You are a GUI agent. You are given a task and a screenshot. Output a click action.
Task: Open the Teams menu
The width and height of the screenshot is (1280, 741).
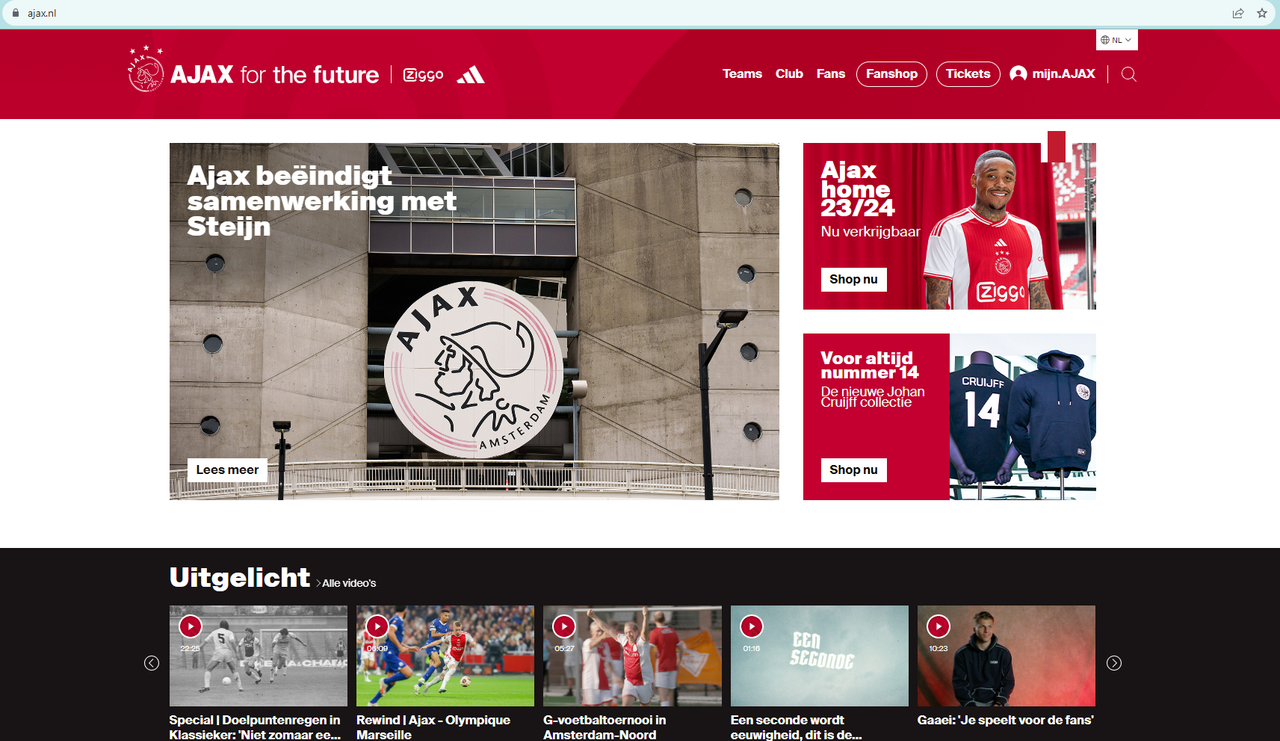(x=742, y=74)
